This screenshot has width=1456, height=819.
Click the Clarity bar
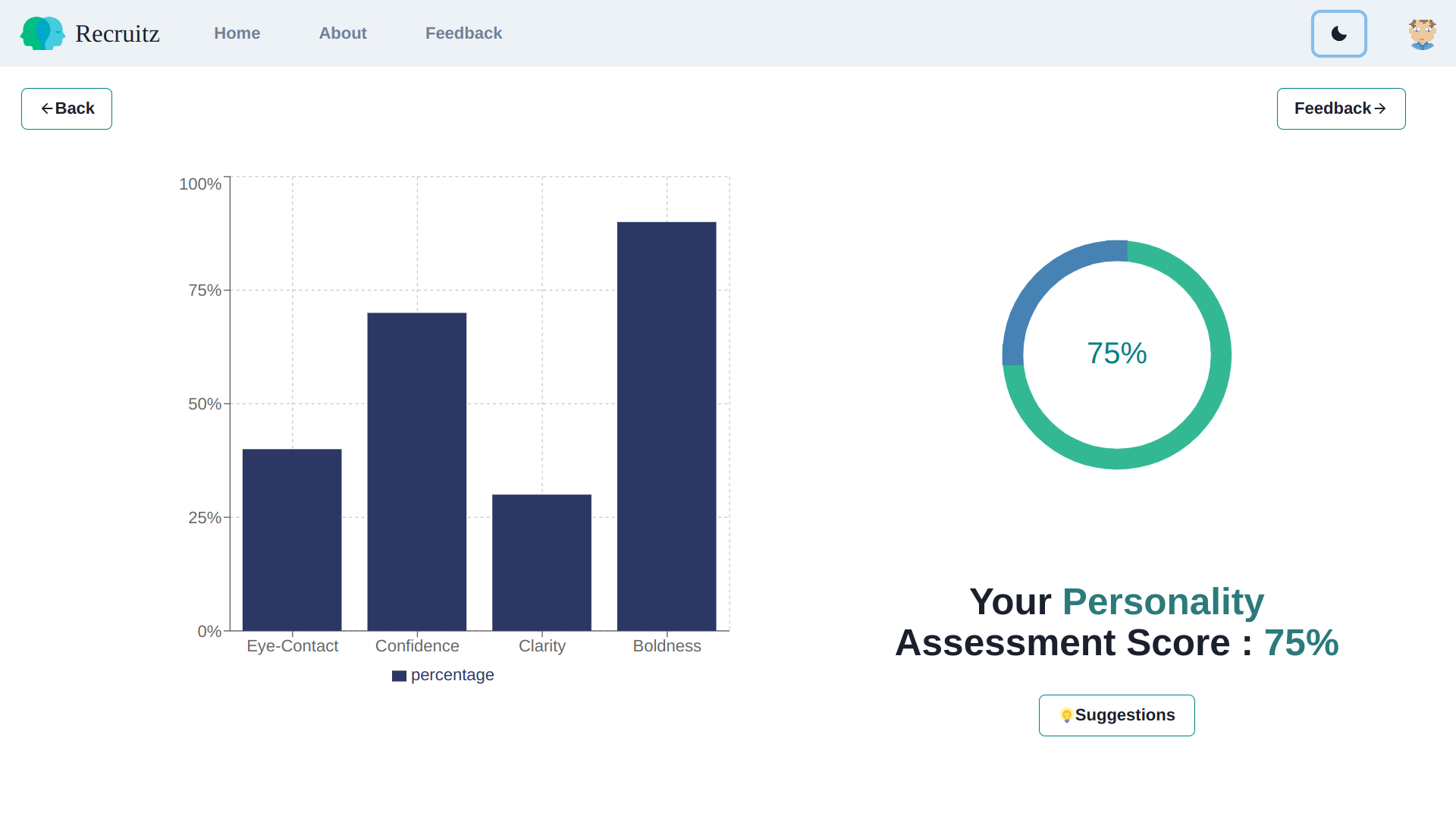tap(541, 563)
